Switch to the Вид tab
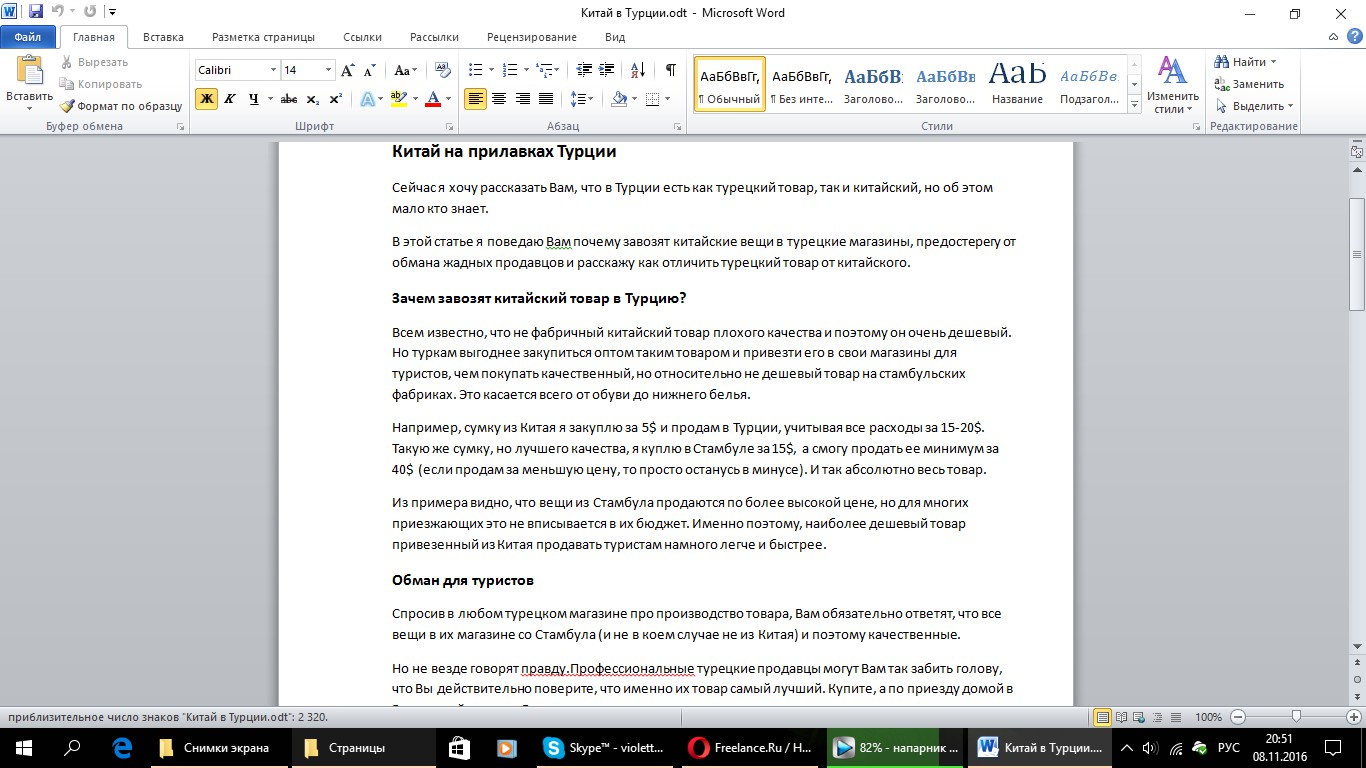The width and height of the screenshot is (1366, 768). click(615, 37)
